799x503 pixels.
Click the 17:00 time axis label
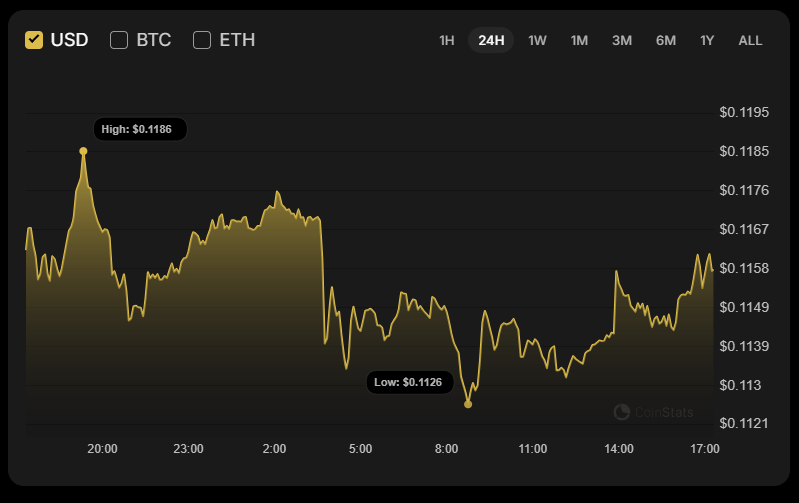click(x=705, y=449)
